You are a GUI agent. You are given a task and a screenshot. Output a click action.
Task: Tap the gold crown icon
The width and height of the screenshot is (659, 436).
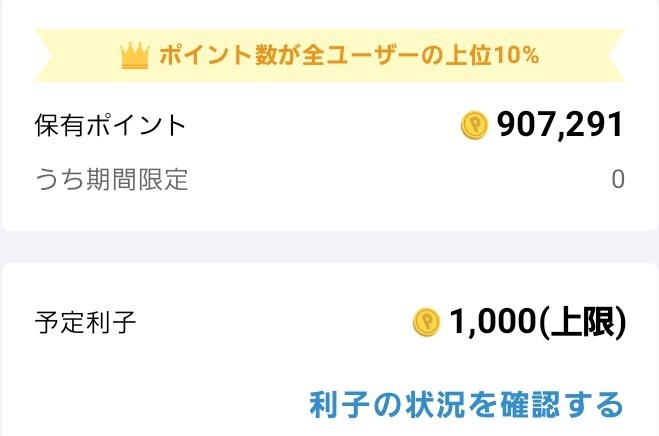coord(134,56)
